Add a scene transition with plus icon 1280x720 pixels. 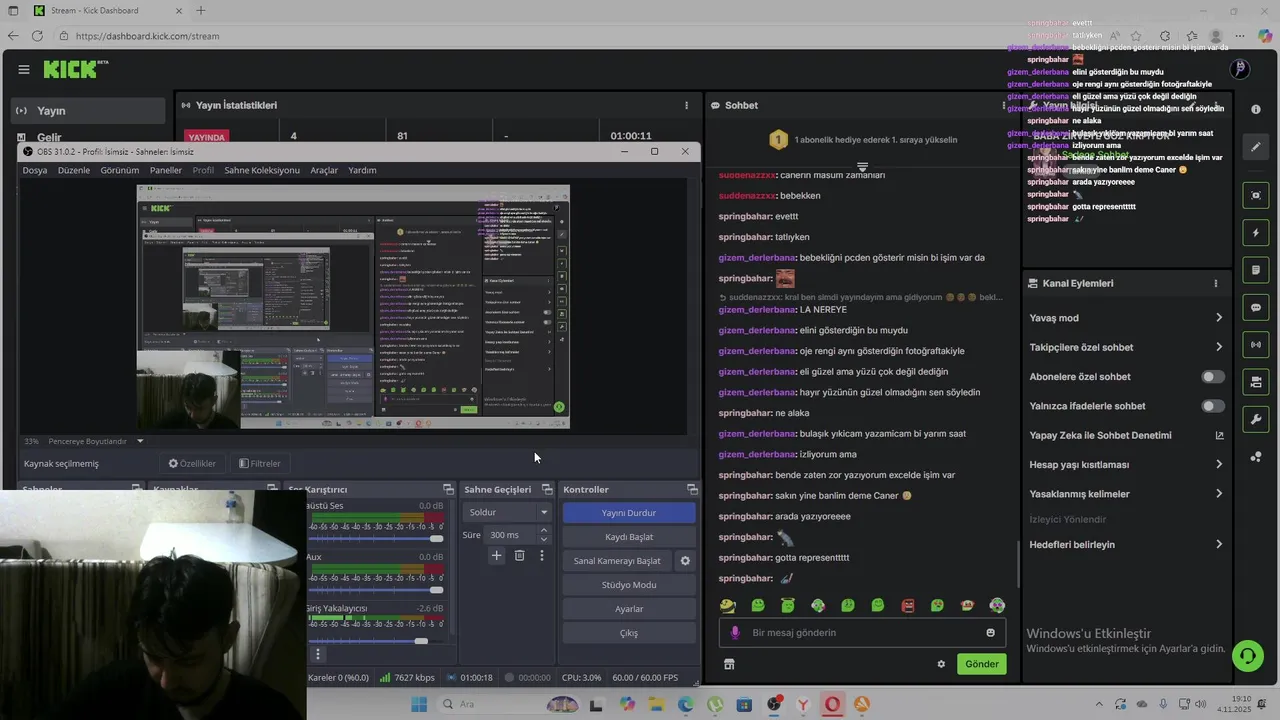(x=496, y=555)
